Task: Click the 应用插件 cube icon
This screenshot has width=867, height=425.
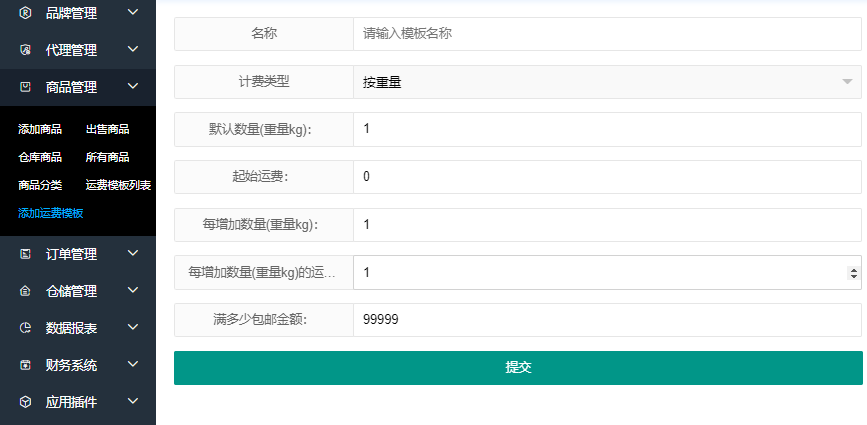Action: coord(26,401)
